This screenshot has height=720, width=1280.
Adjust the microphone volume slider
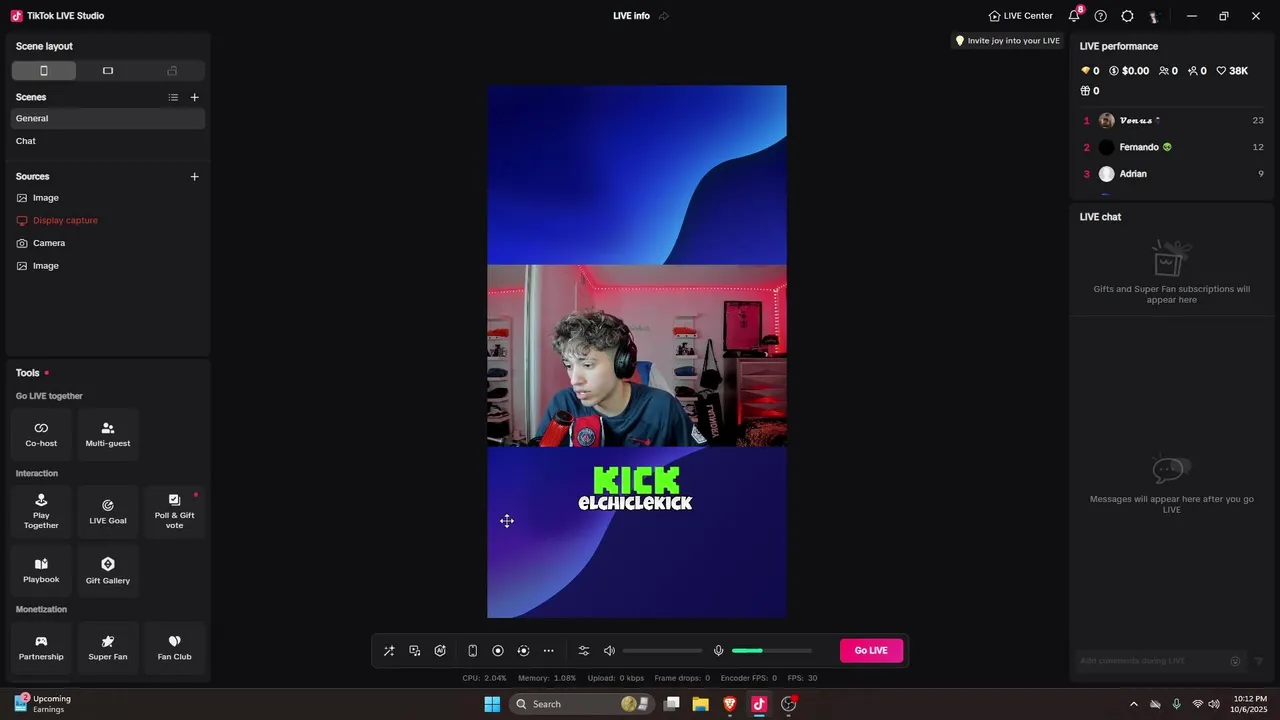click(772, 651)
